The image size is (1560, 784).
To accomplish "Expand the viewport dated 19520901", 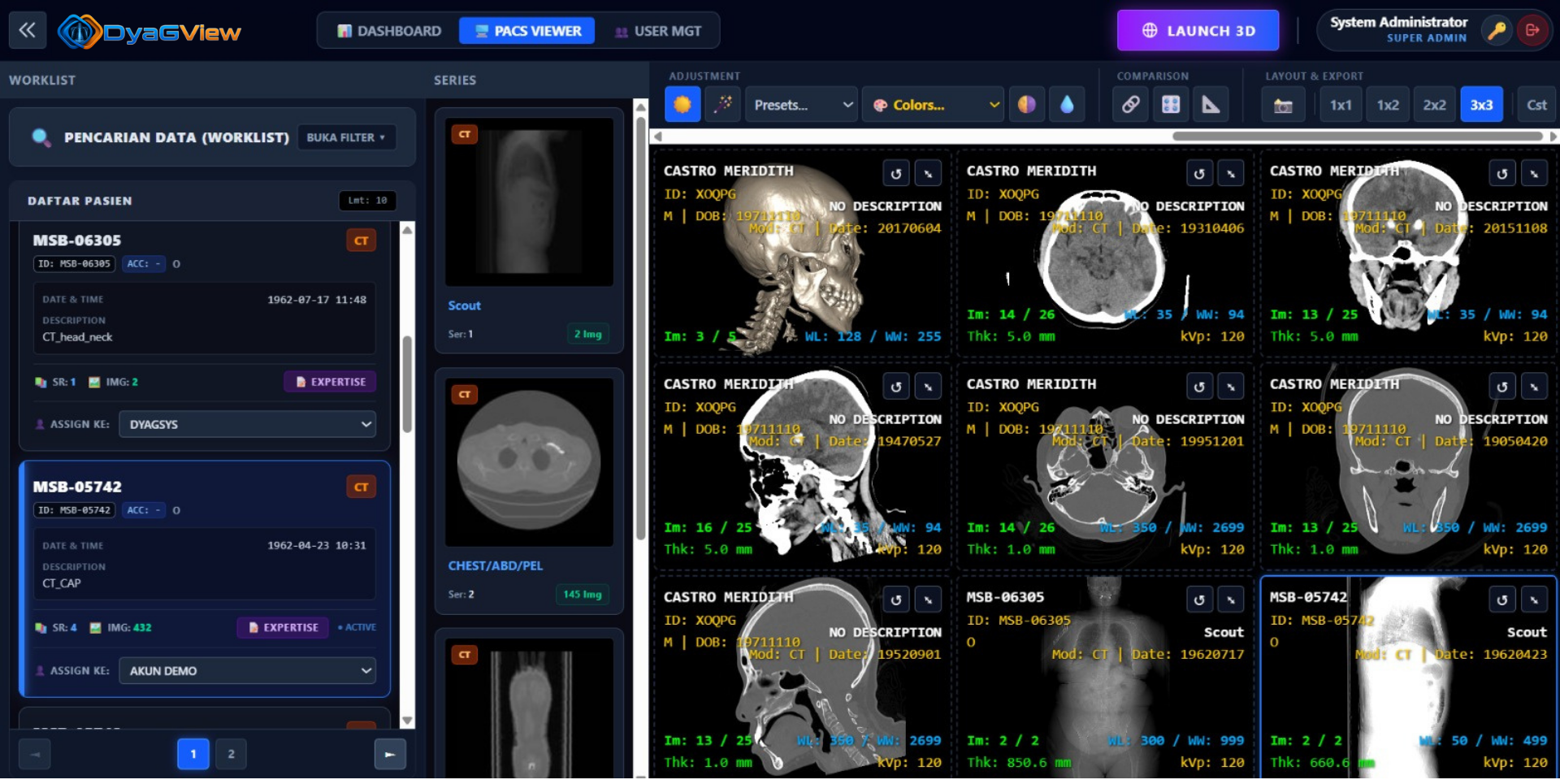I will point(928,600).
